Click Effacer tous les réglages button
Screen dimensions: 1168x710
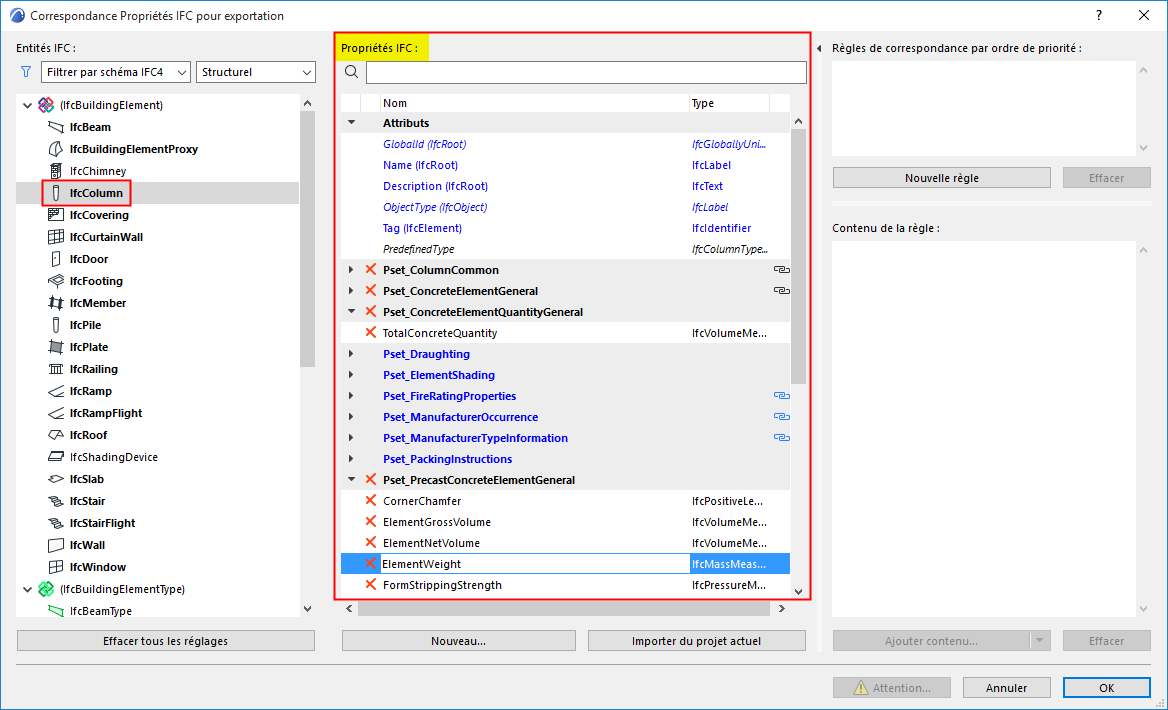click(165, 641)
